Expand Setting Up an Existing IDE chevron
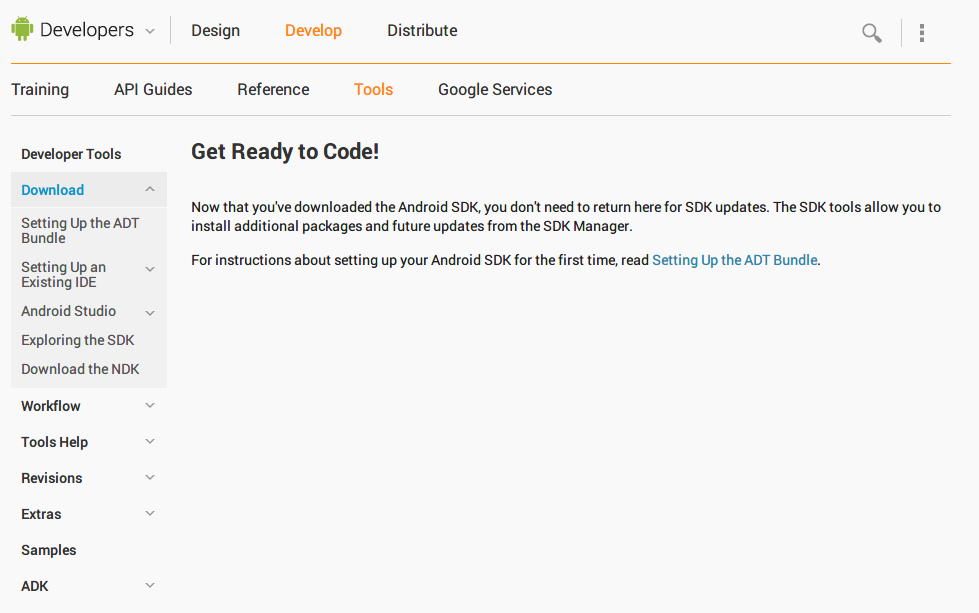The width and height of the screenshot is (979, 613). point(150,269)
